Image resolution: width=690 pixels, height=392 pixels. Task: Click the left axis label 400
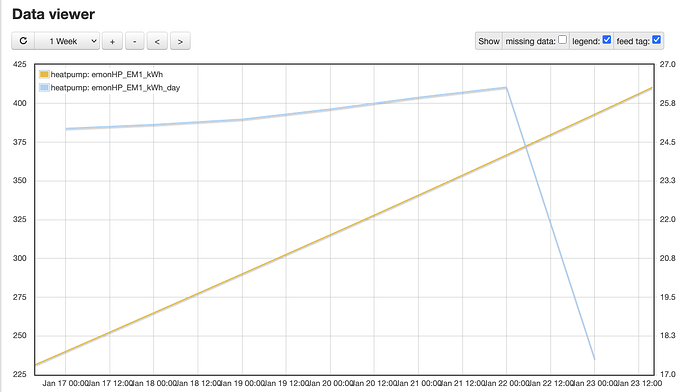(19, 103)
